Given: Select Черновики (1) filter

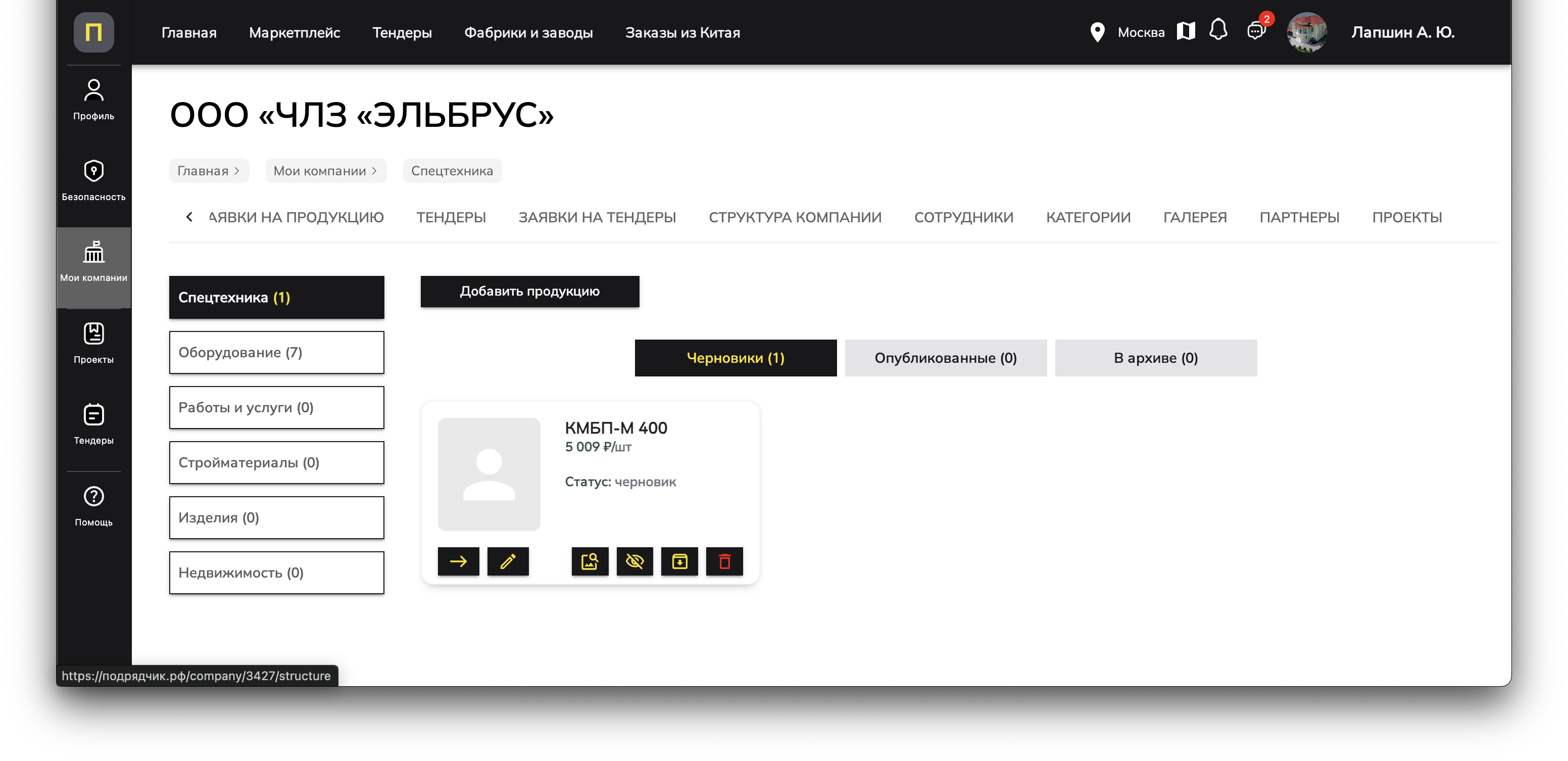Looking at the screenshot, I should 736,358.
